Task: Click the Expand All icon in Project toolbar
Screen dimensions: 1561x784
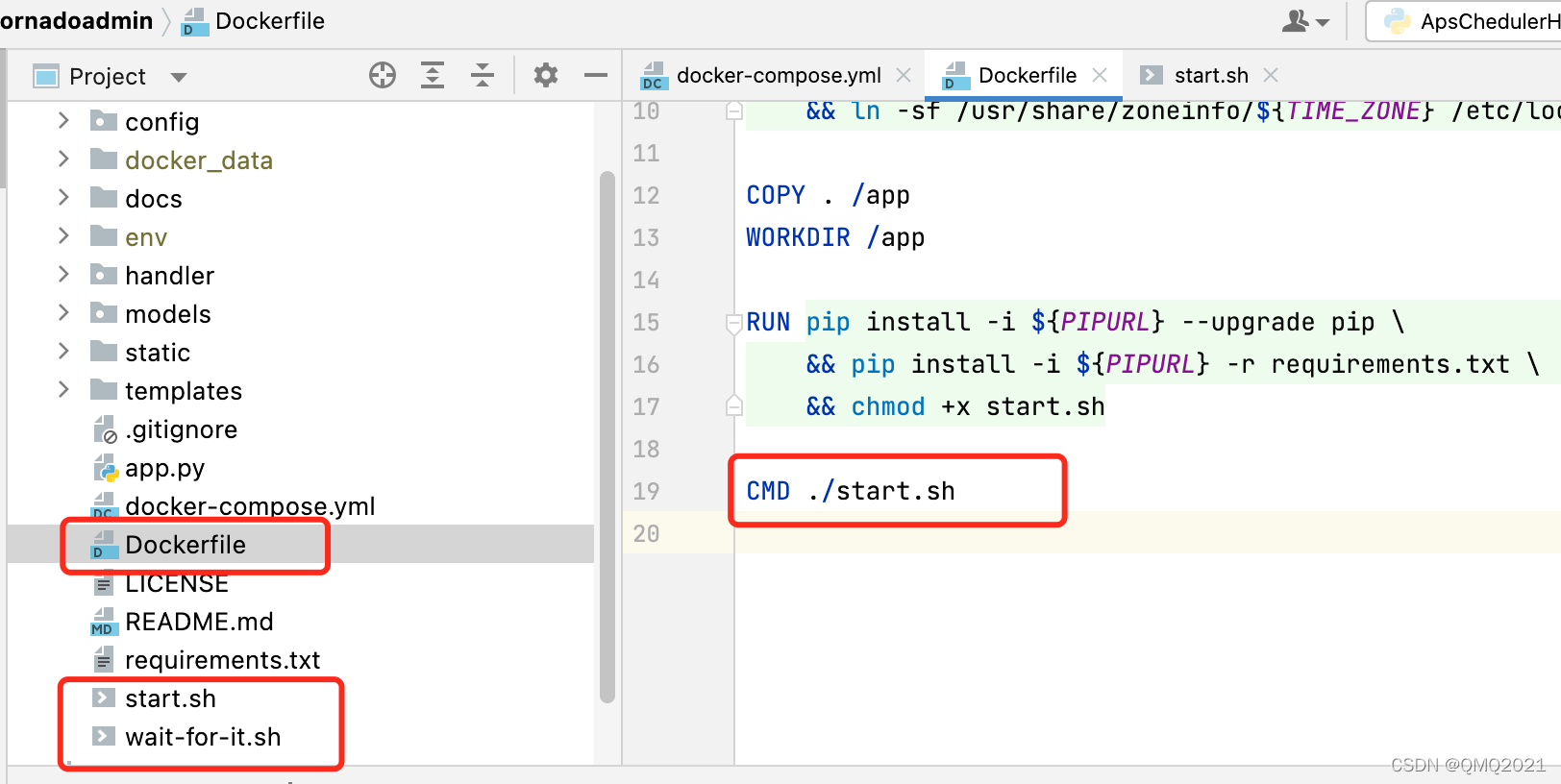Action: 433,75
